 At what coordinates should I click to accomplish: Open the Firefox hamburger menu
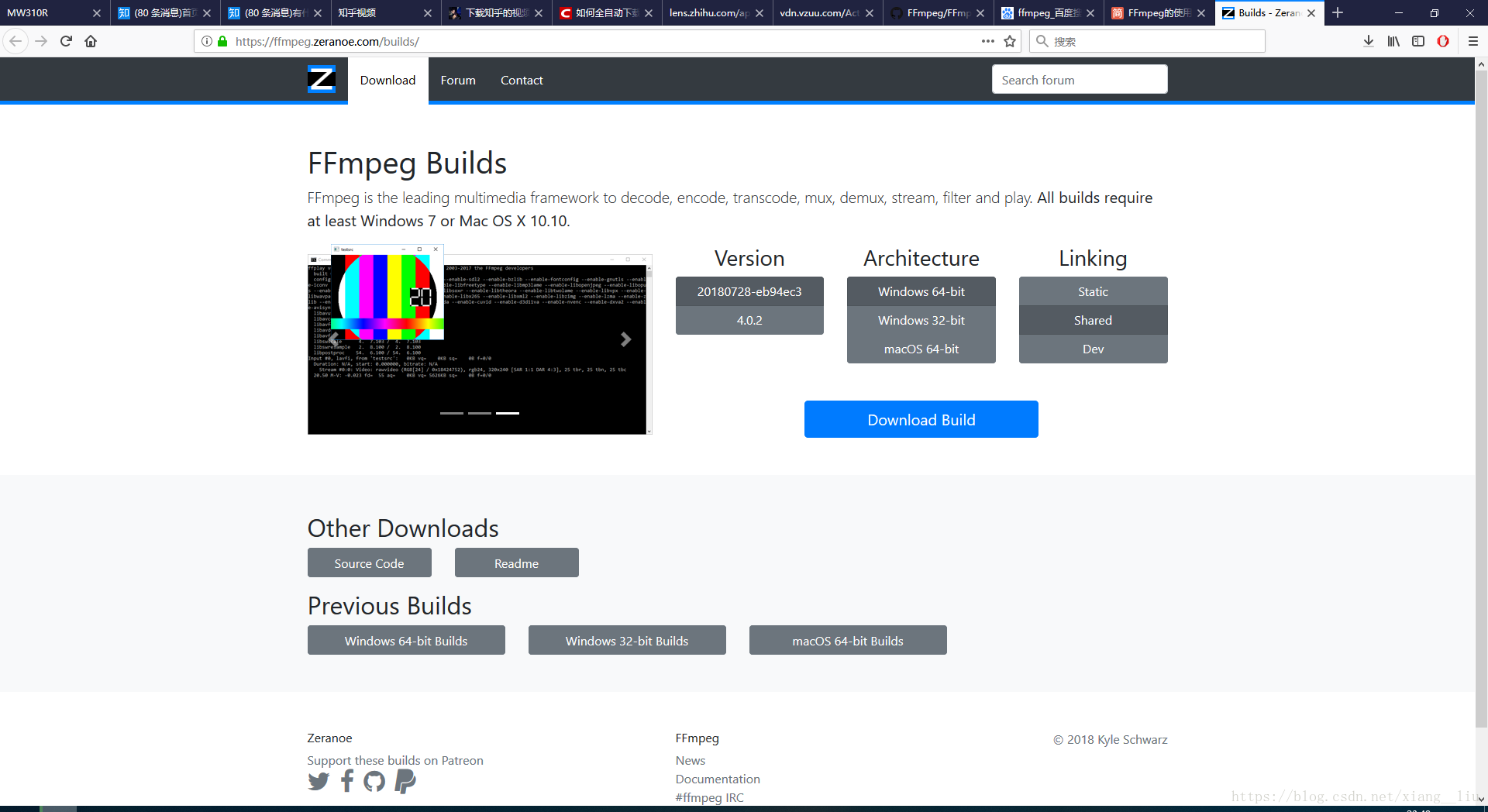(x=1473, y=41)
